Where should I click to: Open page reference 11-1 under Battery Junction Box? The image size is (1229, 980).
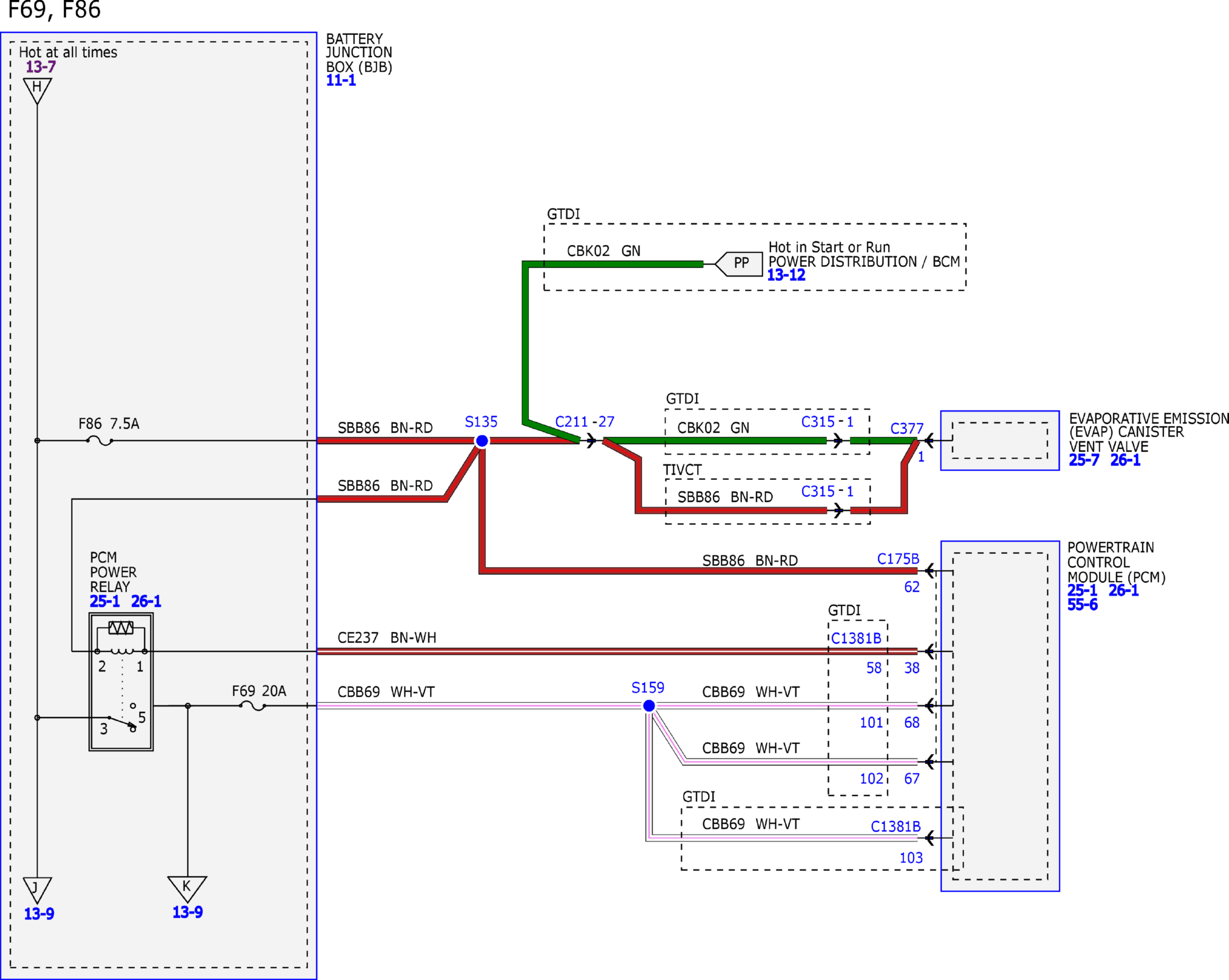coord(341,81)
